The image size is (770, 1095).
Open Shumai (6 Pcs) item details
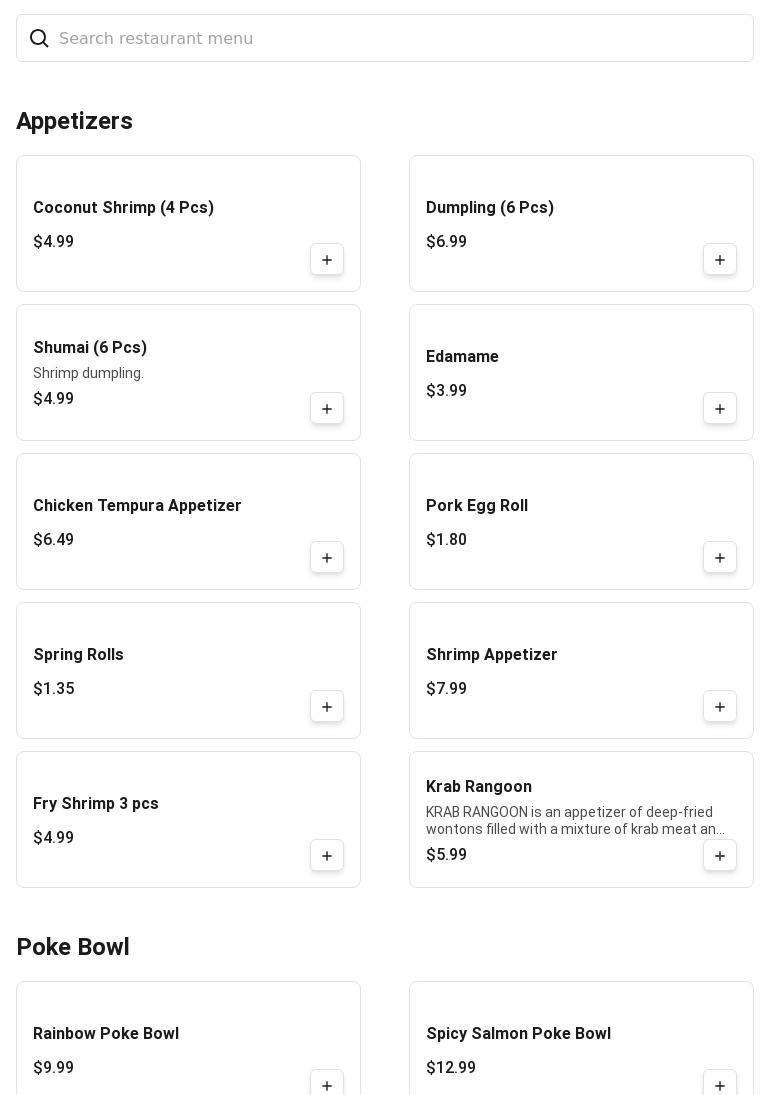pos(90,348)
